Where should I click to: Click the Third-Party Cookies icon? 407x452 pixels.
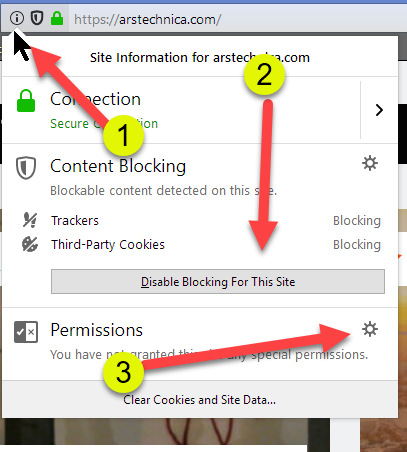click(x=30, y=244)
